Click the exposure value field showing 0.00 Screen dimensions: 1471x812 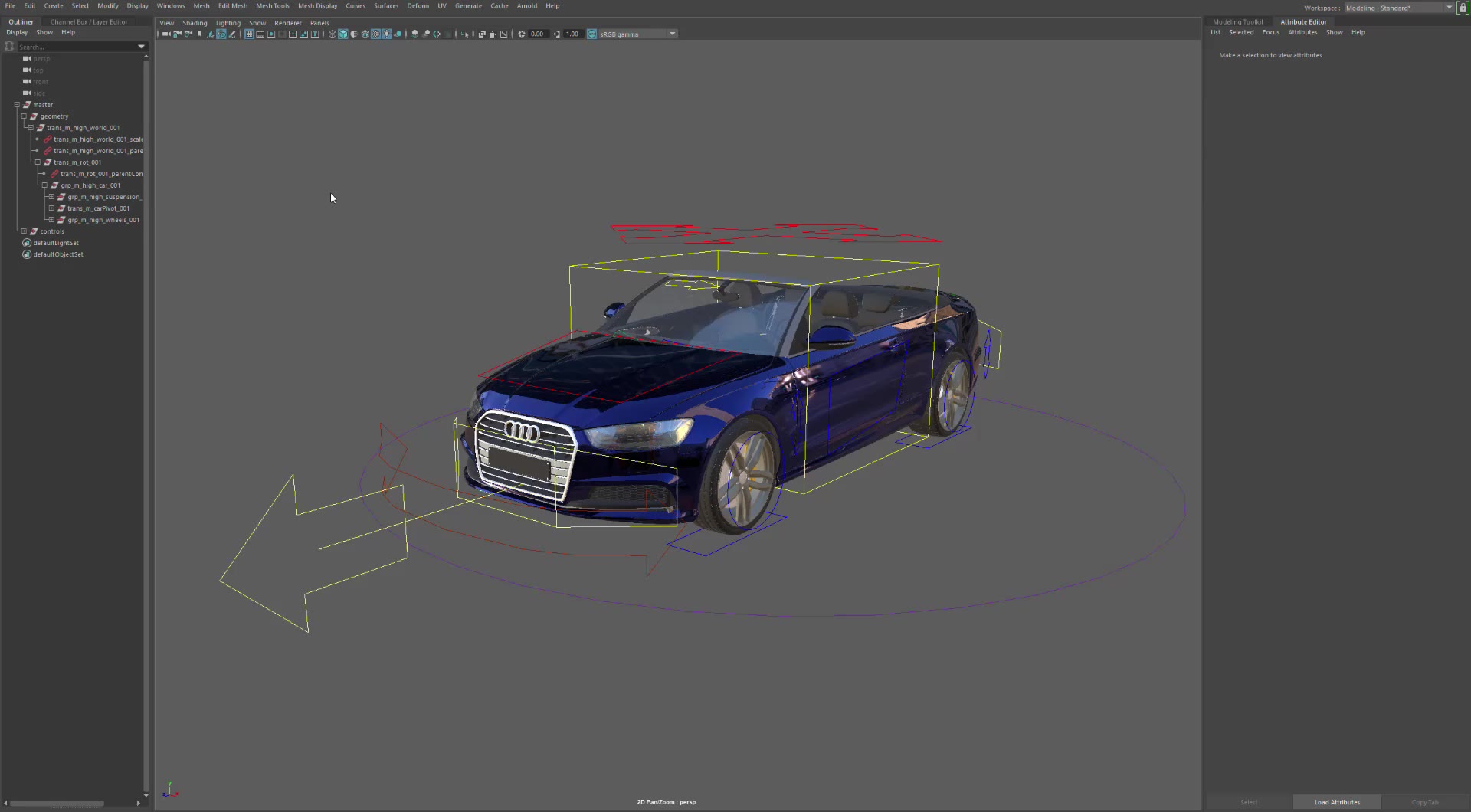pos(538,34)
